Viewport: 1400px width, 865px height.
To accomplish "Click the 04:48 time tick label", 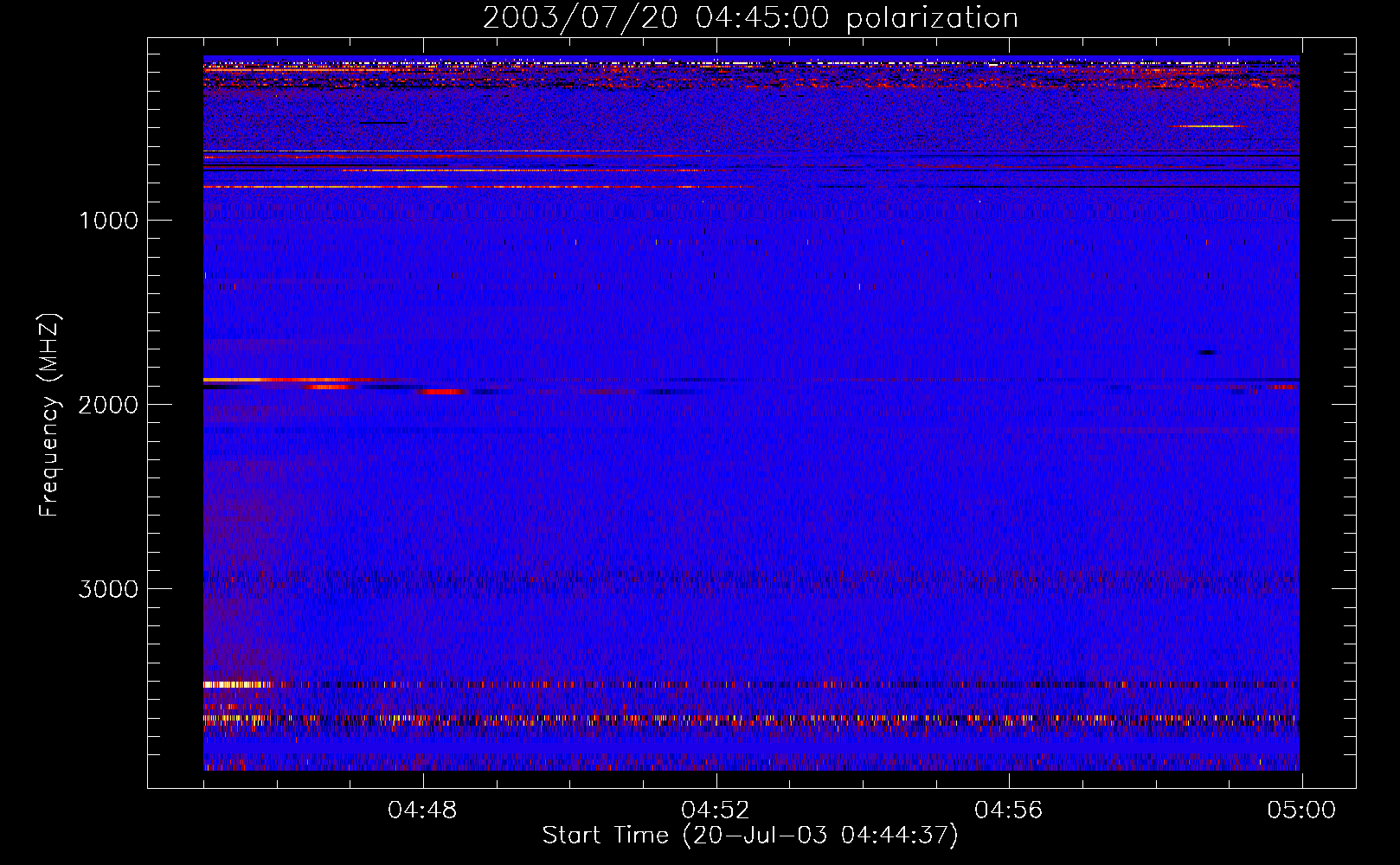I will click(422, 811).
